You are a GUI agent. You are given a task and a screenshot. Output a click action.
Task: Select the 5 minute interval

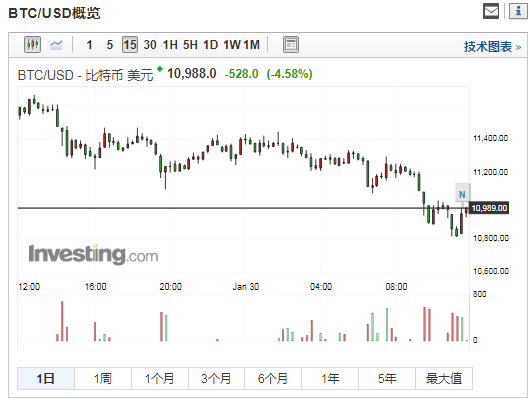pyautogui.click(x=110, y=45)
